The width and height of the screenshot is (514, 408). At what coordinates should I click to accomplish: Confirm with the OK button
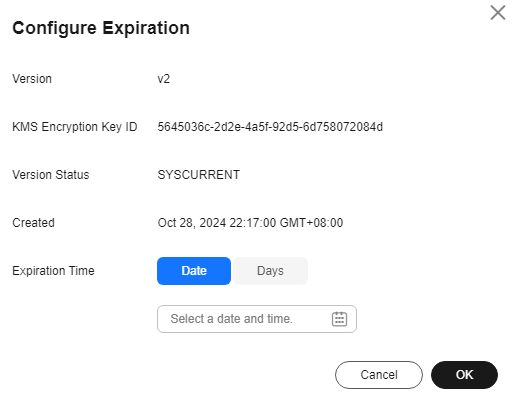464,375
